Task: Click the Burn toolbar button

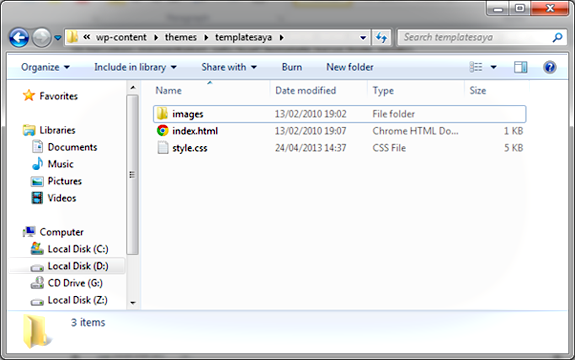Action: 292,67
